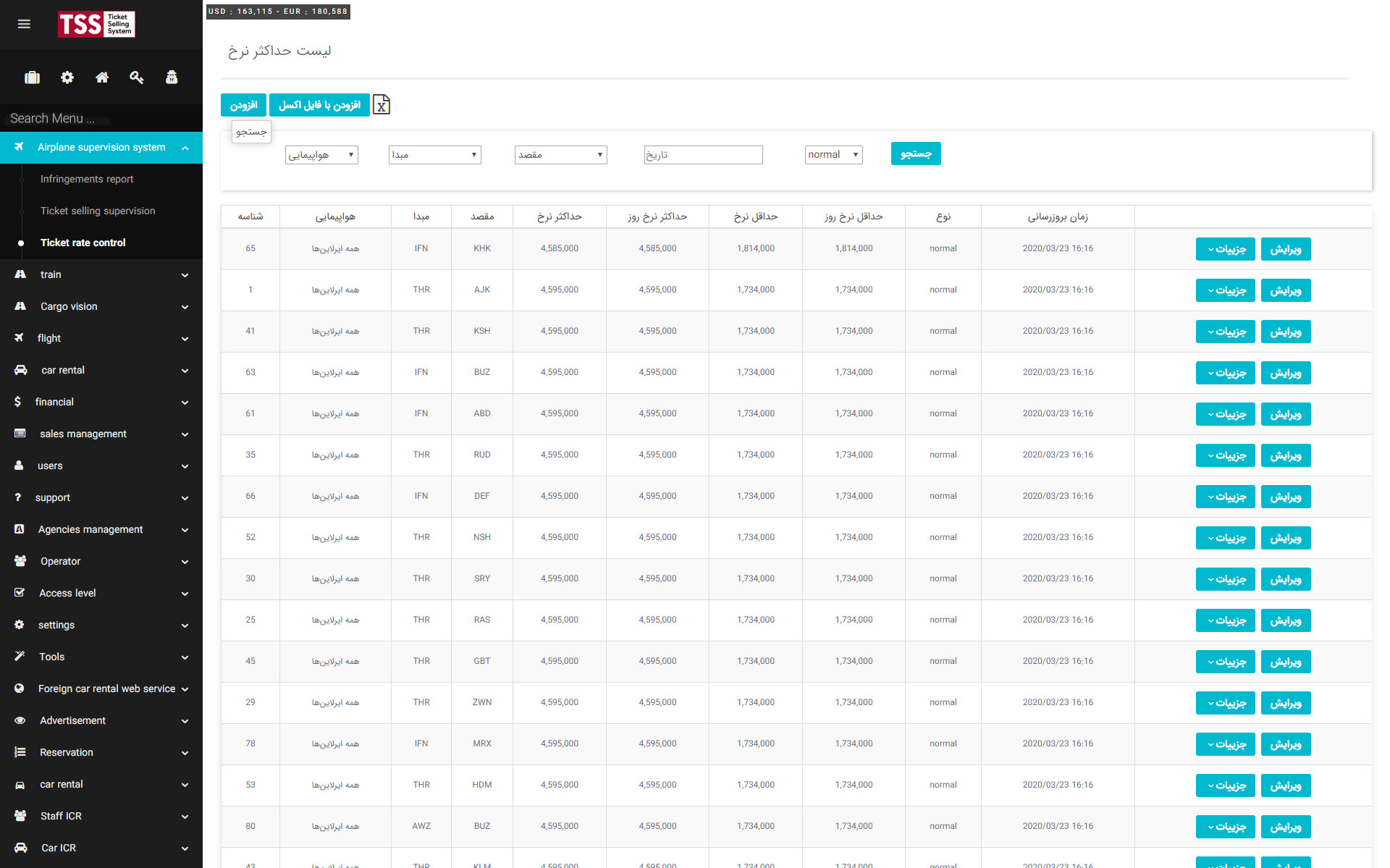Open the مقصد destination dropdown
1390x868 pixels.
pos(560,155)
